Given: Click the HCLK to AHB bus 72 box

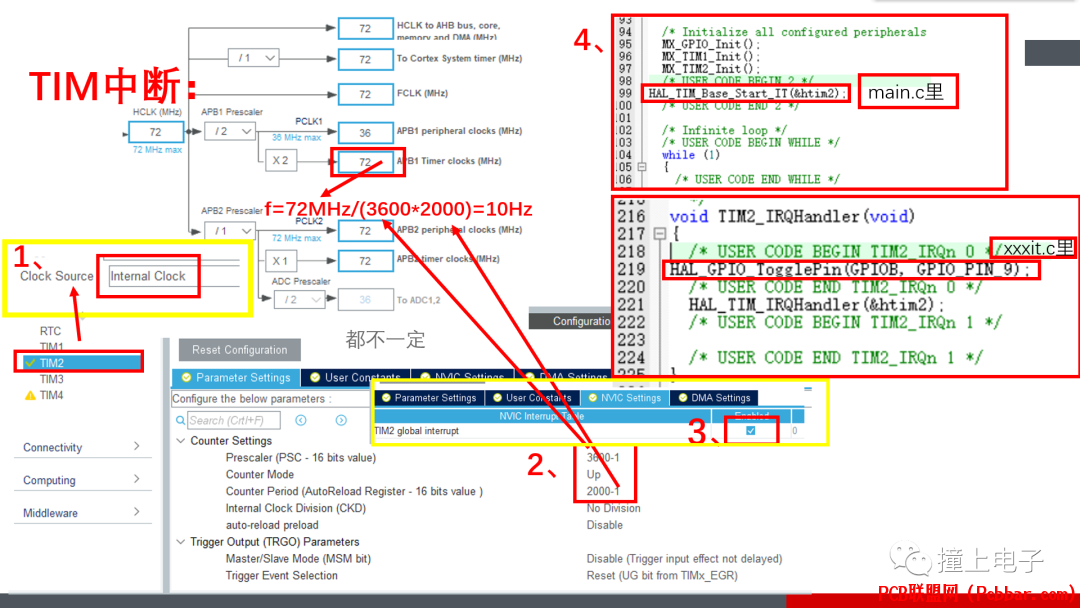Looking at the screenshot, I should [x=365, y=28].
